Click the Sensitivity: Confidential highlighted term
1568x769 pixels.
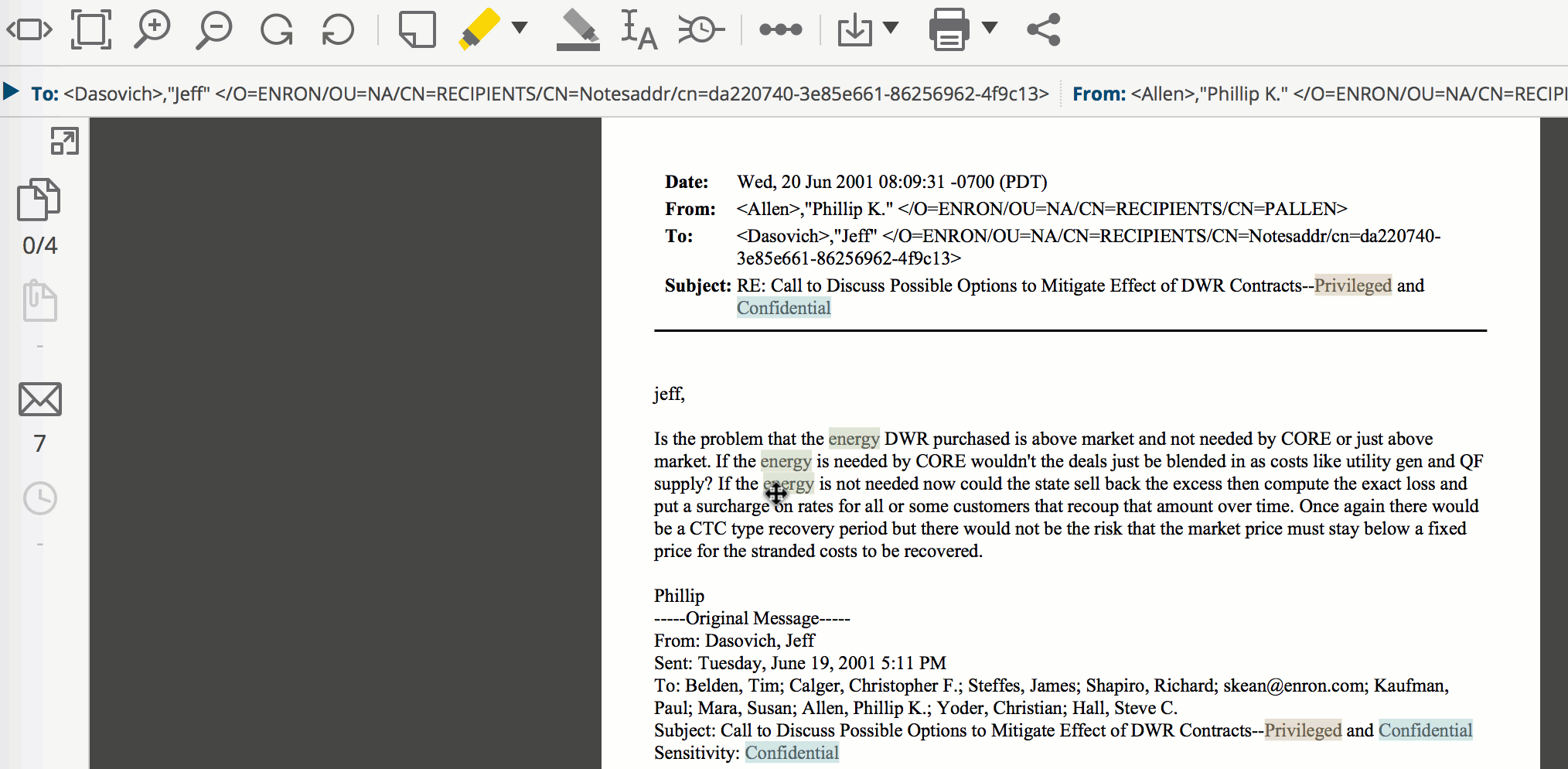pos(792,753)
